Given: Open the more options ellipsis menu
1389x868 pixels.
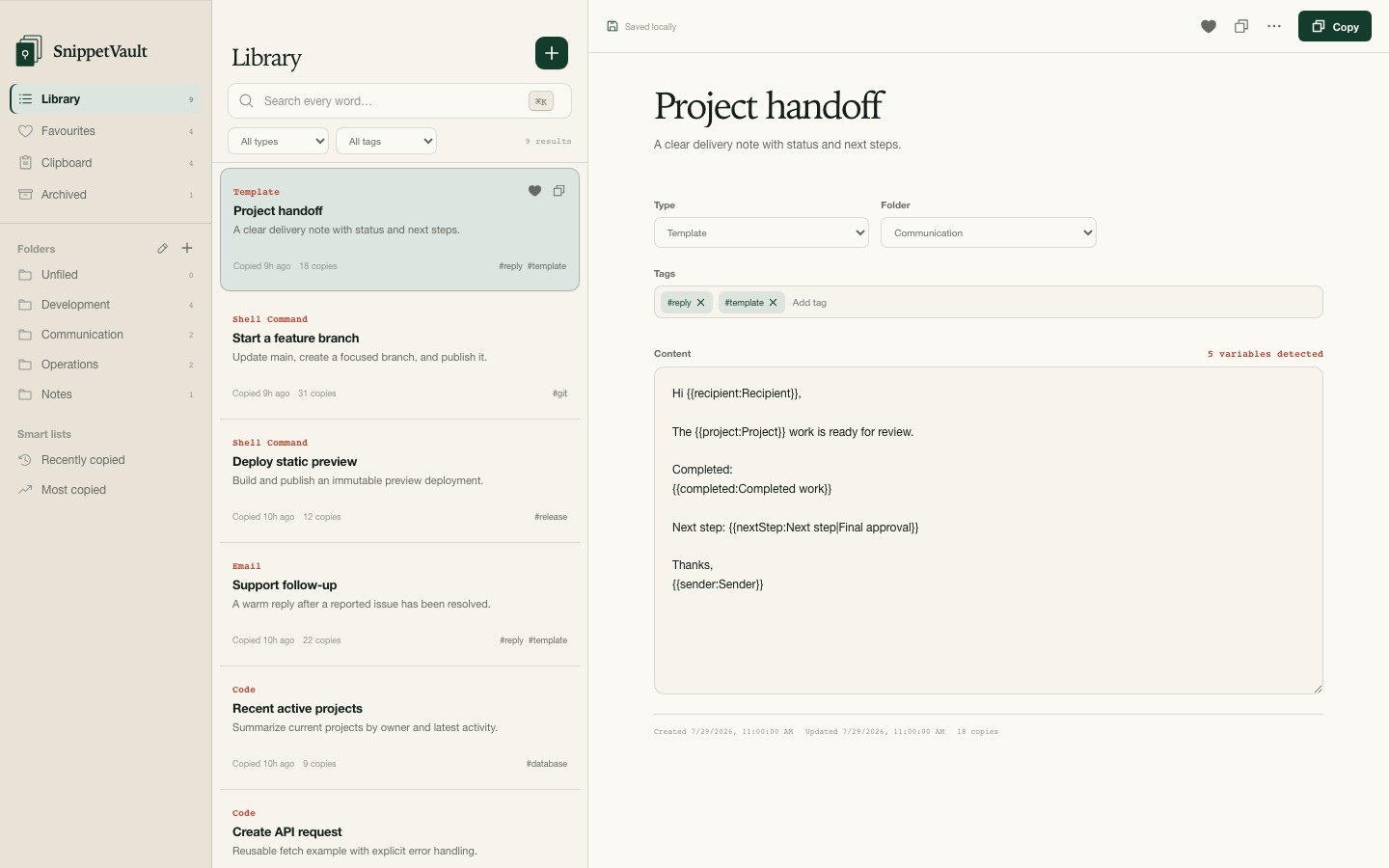Looking at the screenshot, I should coord(1274,26).
